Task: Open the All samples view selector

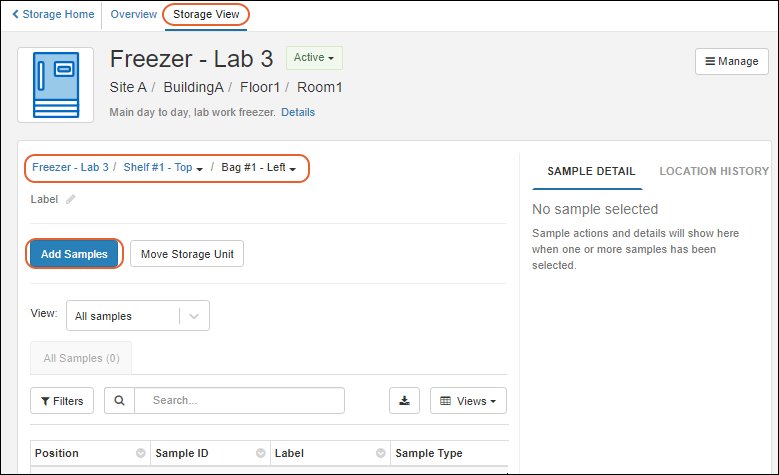Action: [x=137, y=316]
